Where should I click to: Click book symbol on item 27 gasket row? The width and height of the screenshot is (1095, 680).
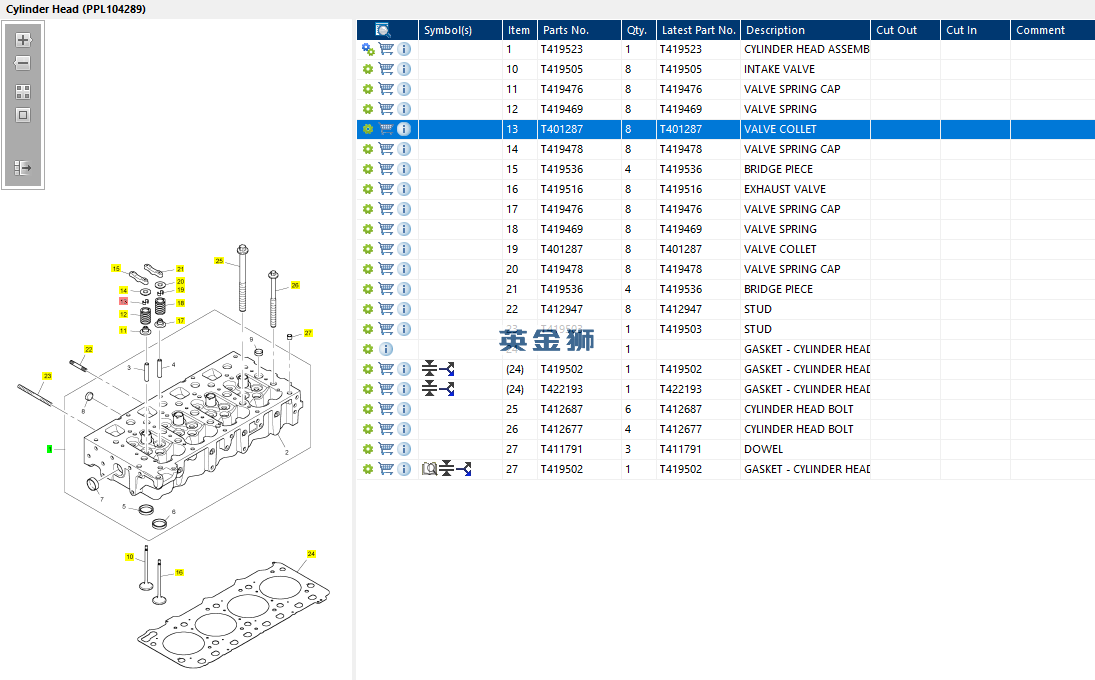pos(429,469)
